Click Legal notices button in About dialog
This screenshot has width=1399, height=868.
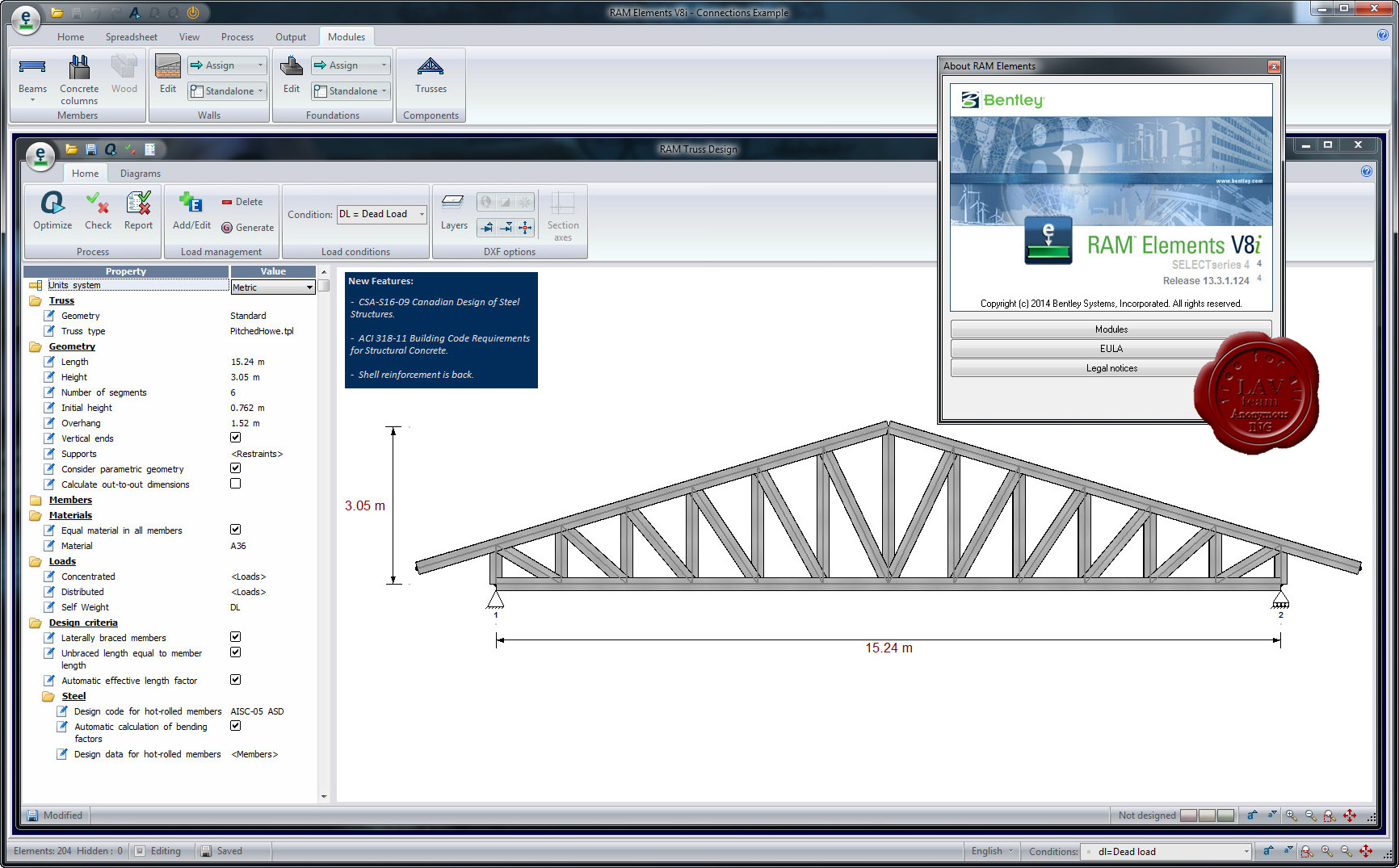coord(1111,368)
